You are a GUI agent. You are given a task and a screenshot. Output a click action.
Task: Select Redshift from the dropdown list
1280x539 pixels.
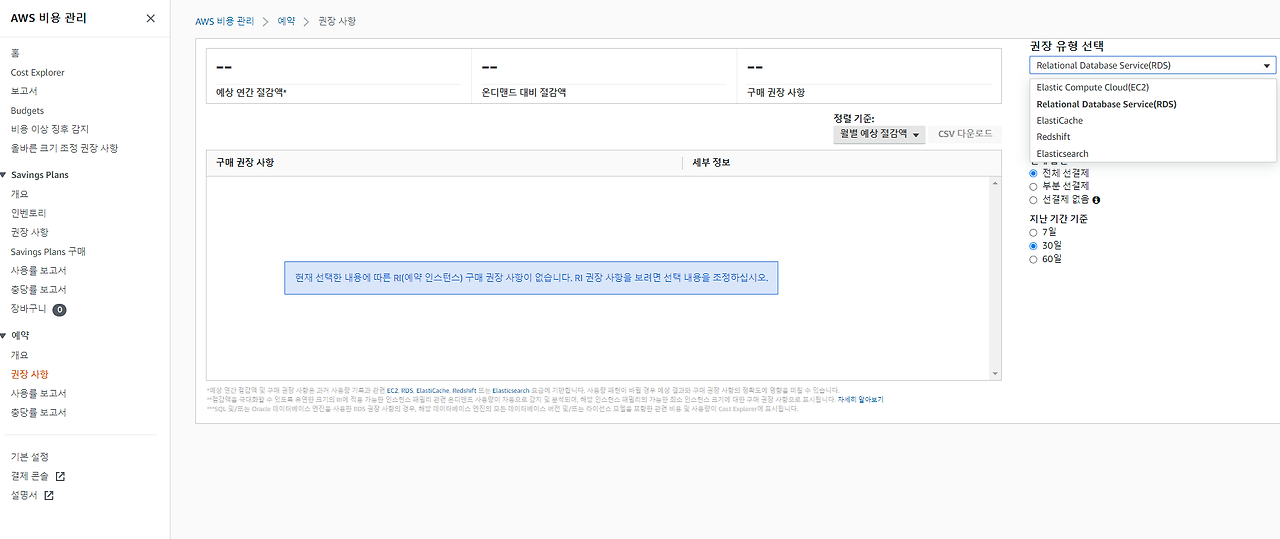1153,137
